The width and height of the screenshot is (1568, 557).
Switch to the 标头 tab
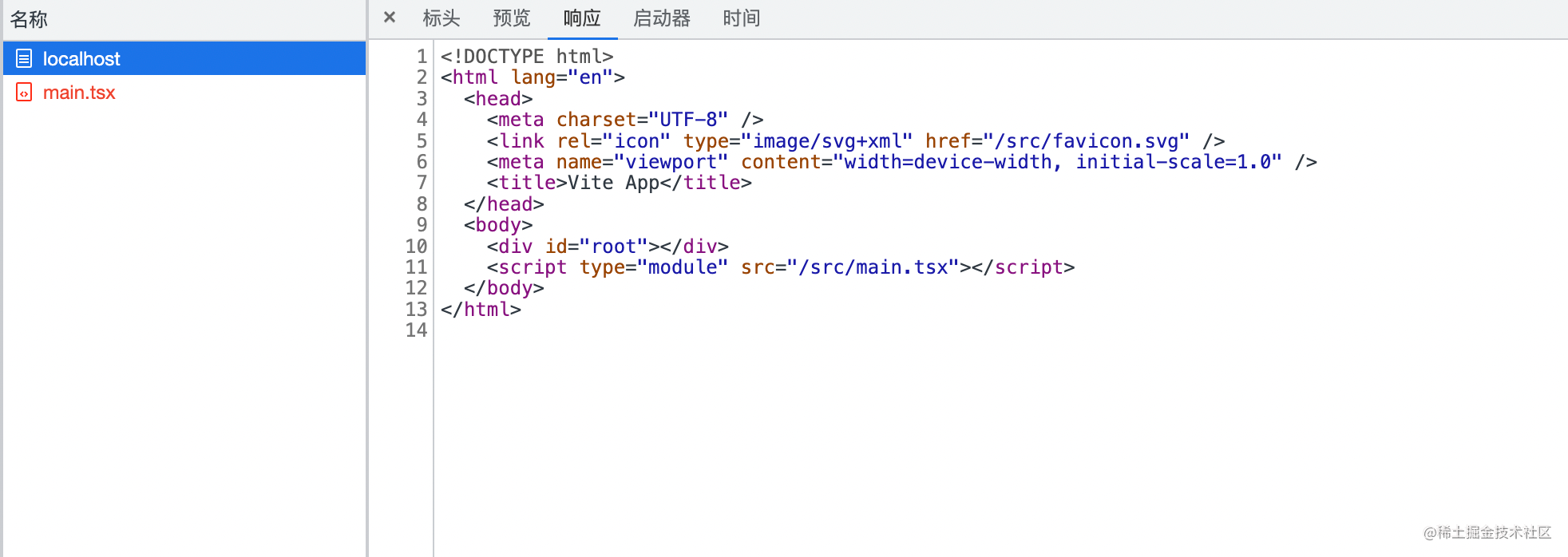click(441, 18)
